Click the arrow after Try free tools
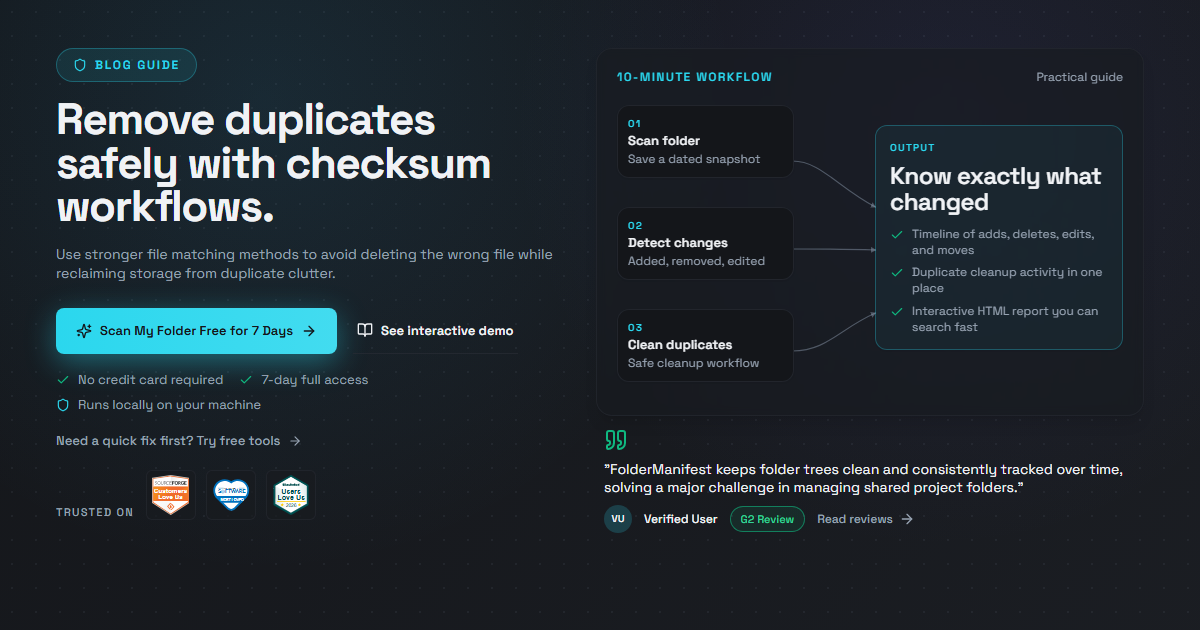The image size is (1200, 630). pyautogui.click(x=295, y=441)
